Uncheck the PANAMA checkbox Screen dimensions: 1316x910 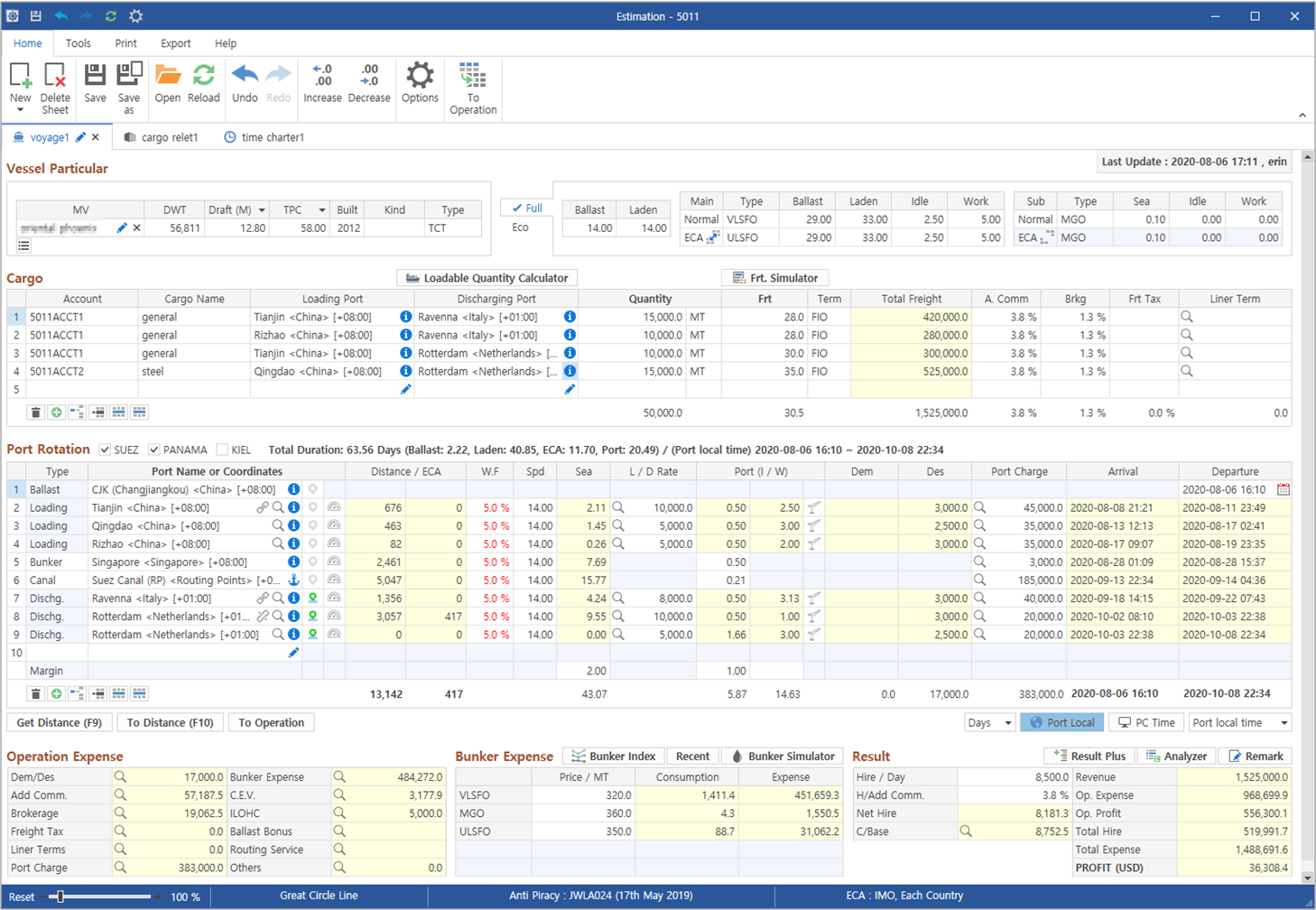pos(154,450)
